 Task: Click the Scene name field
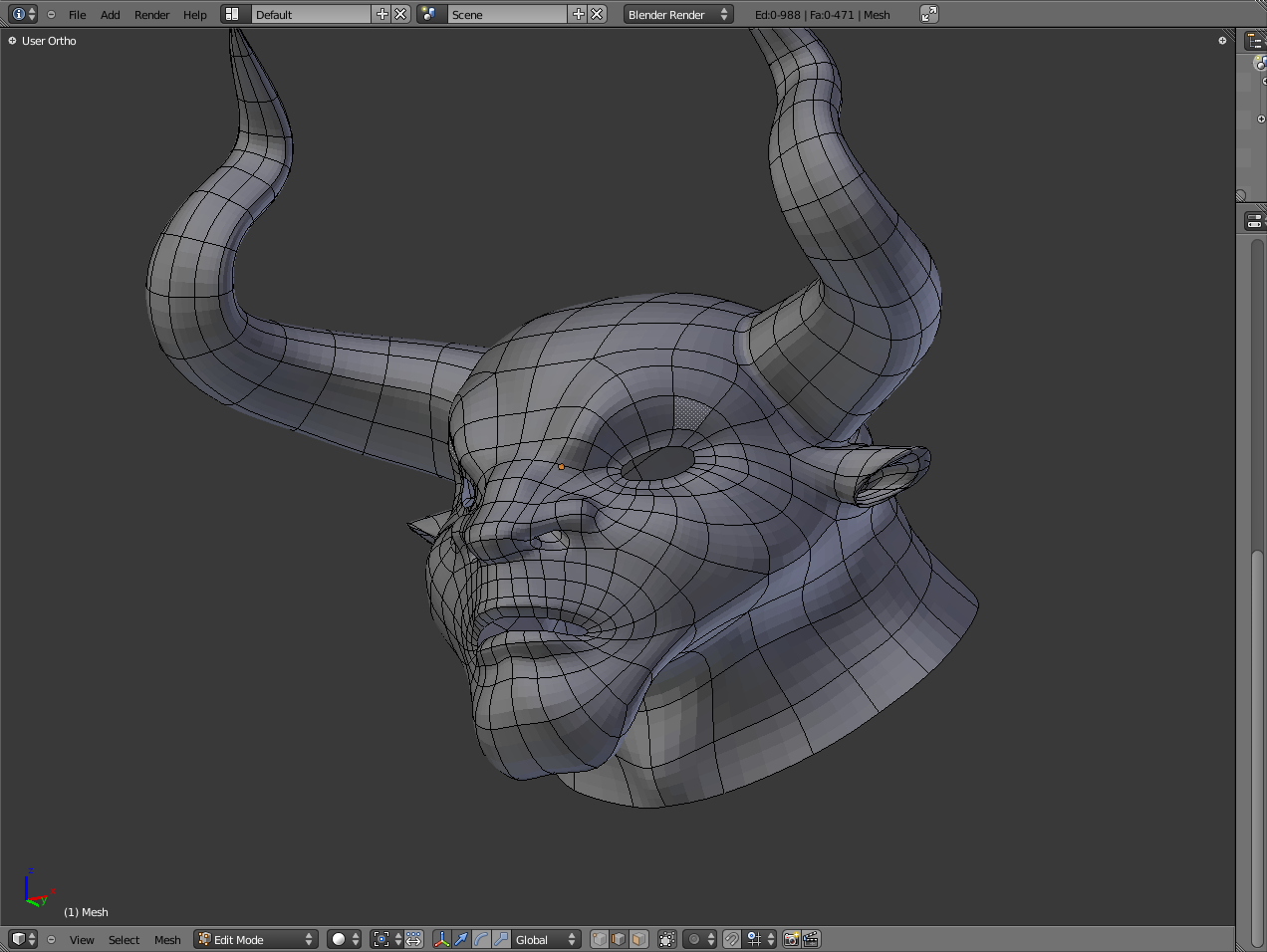coord(506,14)
